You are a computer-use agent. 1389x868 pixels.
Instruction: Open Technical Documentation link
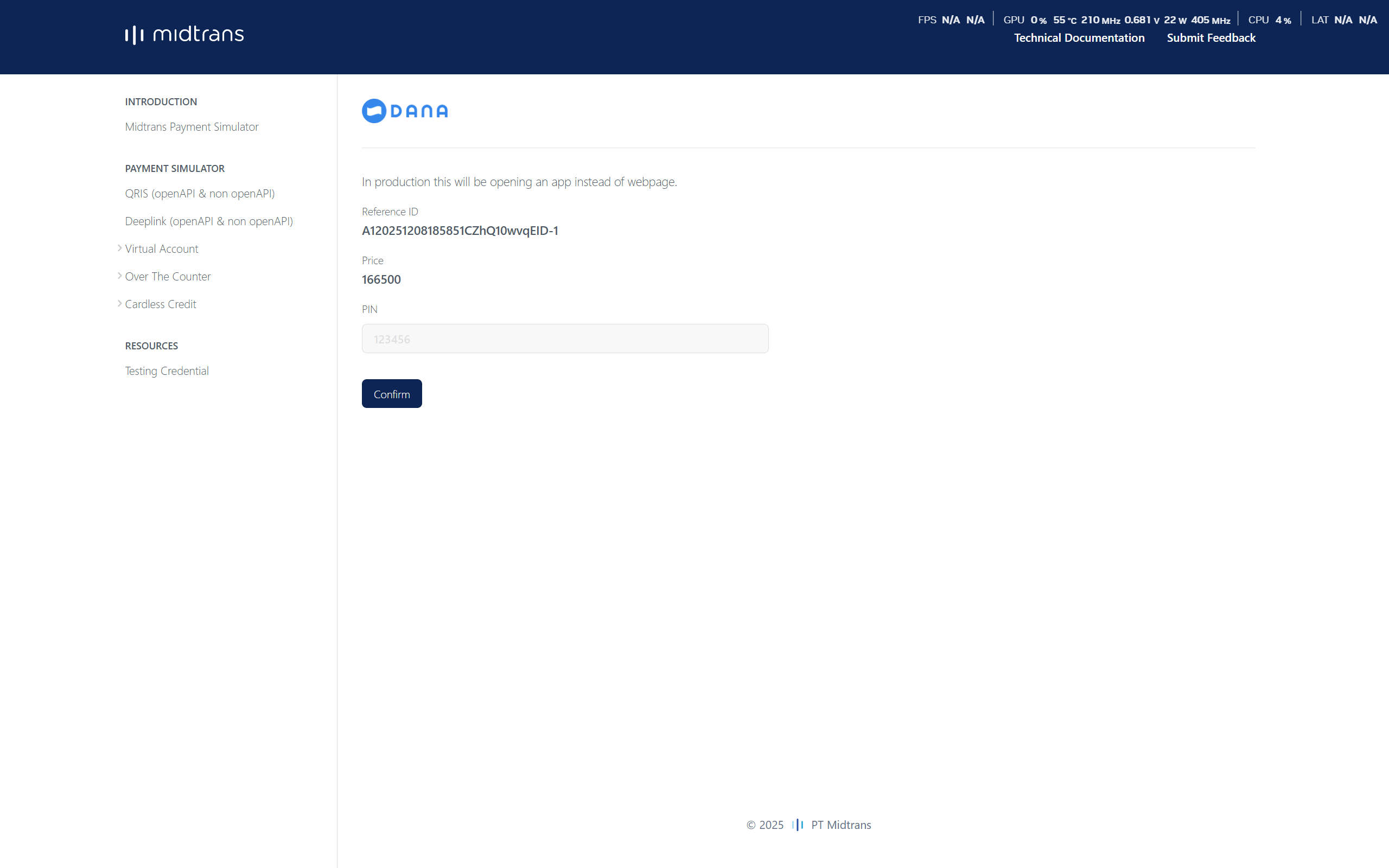point(1079,38)
